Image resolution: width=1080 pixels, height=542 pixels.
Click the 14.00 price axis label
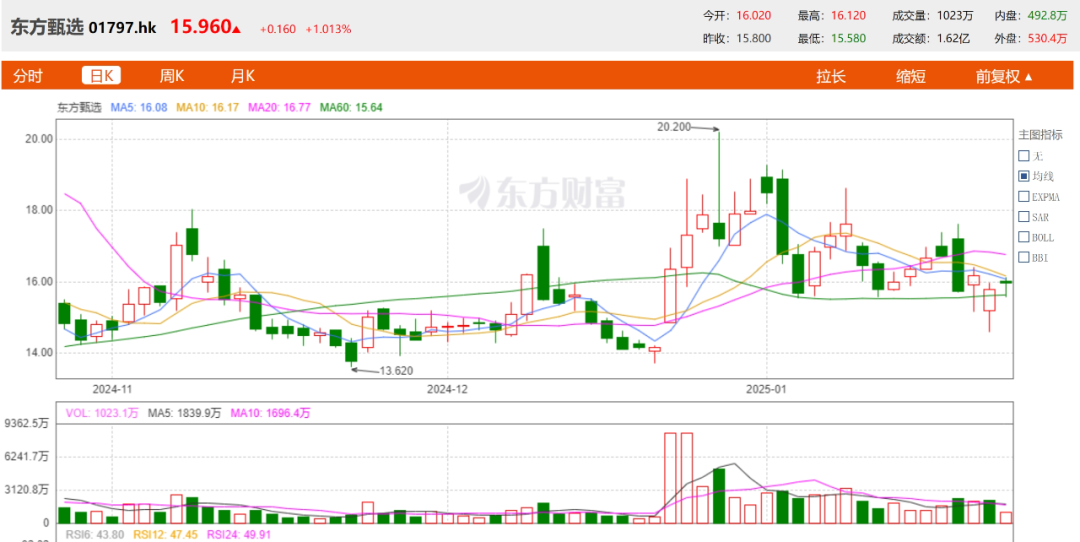(39, 353)
